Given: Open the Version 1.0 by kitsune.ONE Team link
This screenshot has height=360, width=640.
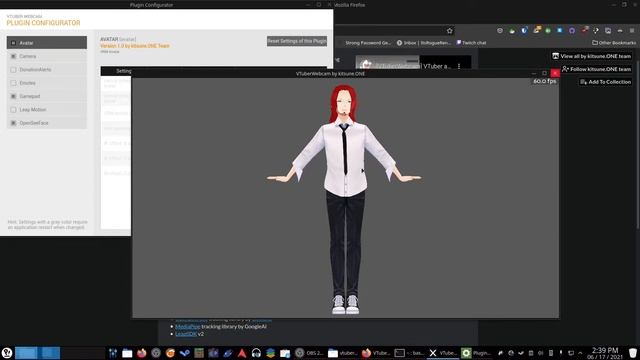Looking at the screenshot, I should [135, 46].
